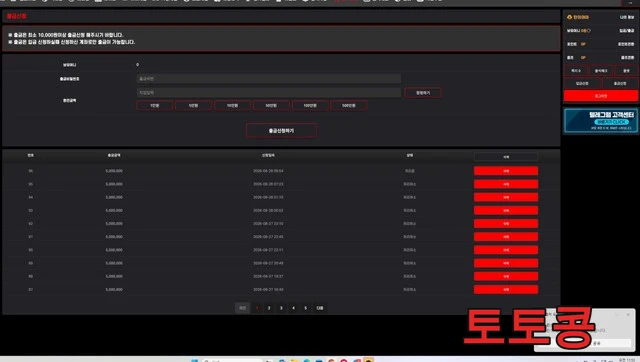
Task: Open page 4 of the withdrawal list
Action: [293, 308]
